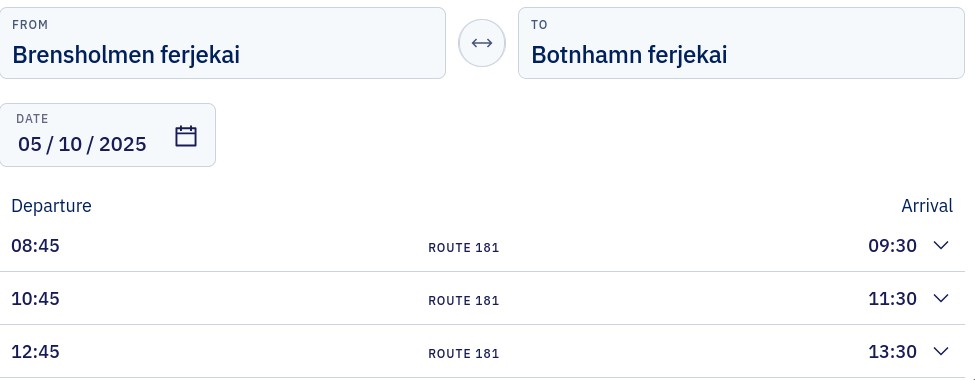The height and width of the screenshot is (380, 975).
Task: Select the 08:45 departure time
Action: [35, 246]
